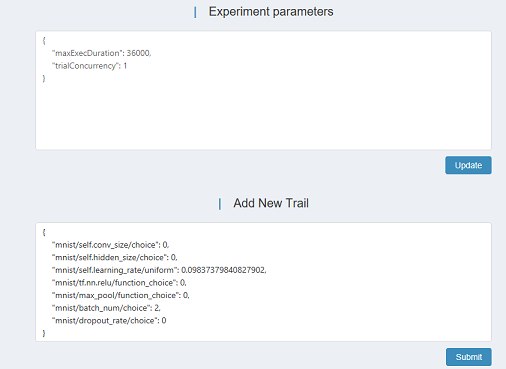The width and height of the screenshot is (506, 369).
Task: Click the Update button
Action: 468,165
